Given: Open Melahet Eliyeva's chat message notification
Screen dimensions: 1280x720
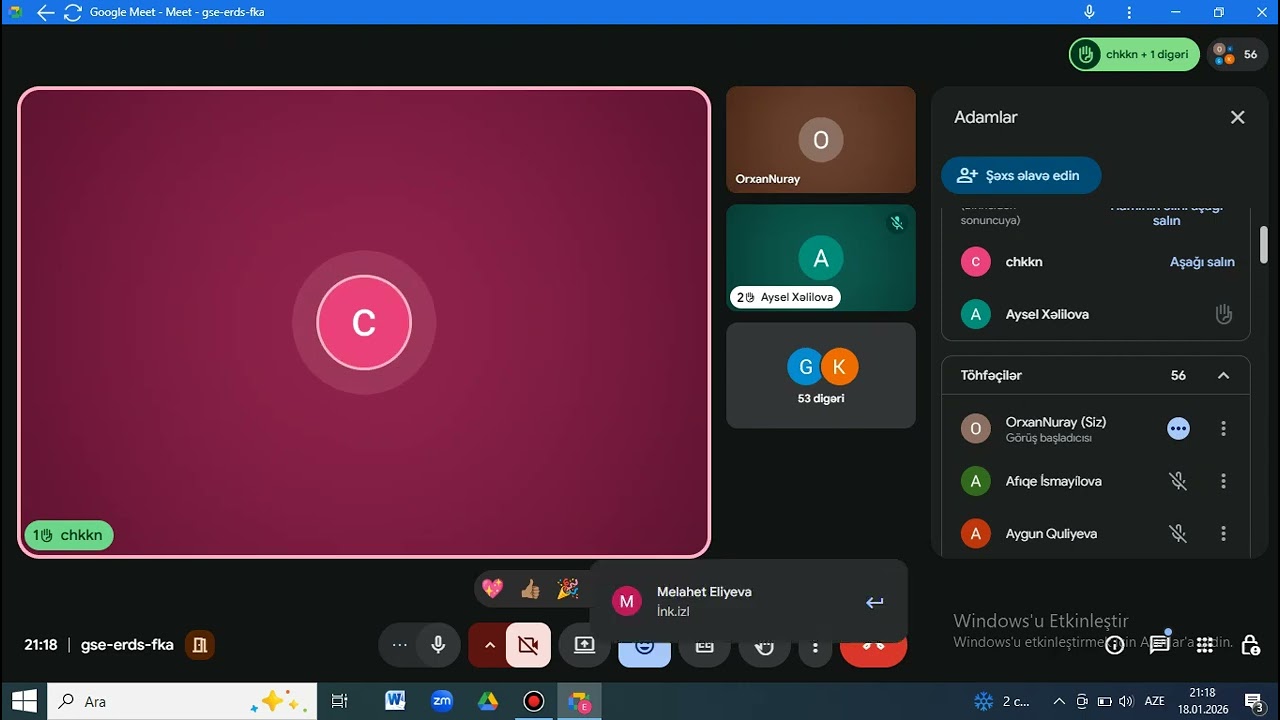Looking at the screenshot, I should pos(748,601).
